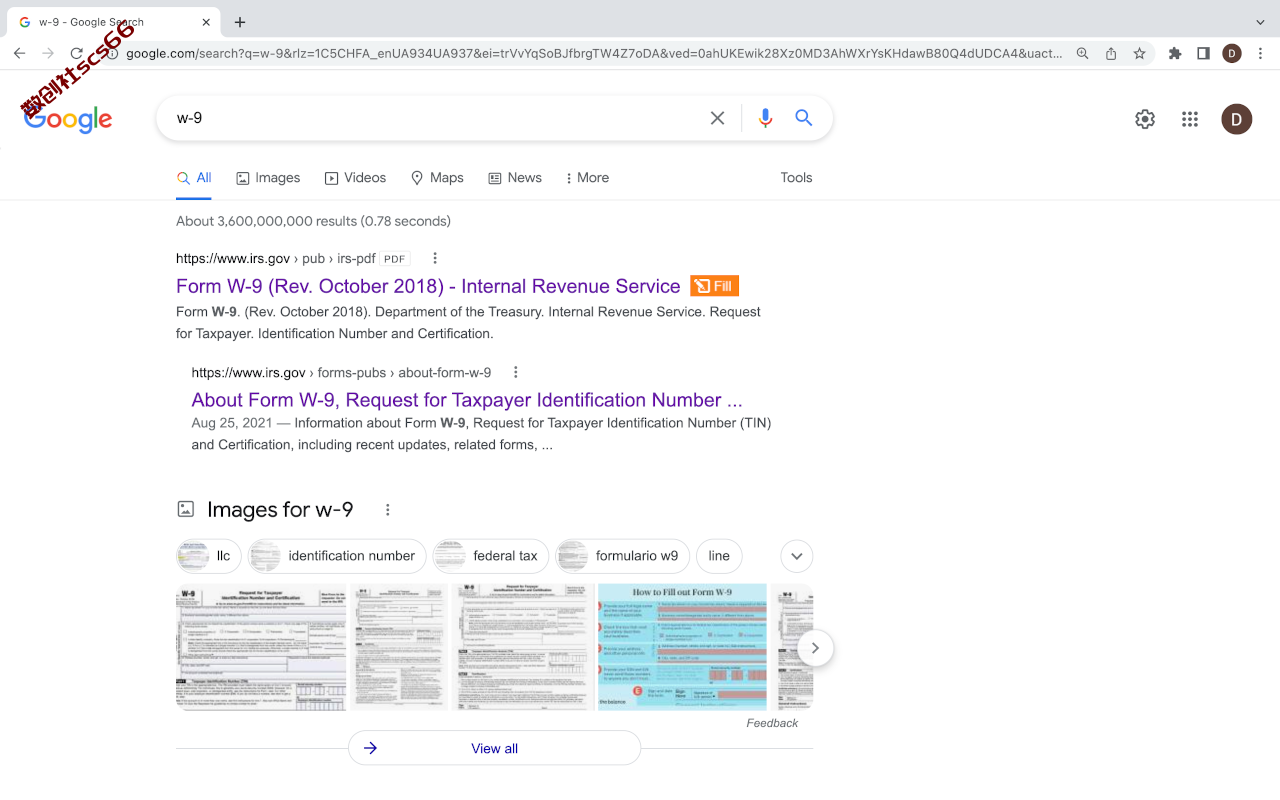Expand the image filter chips chevron
This screenshot has width=1280, height=800.
(x=797, y=556)
